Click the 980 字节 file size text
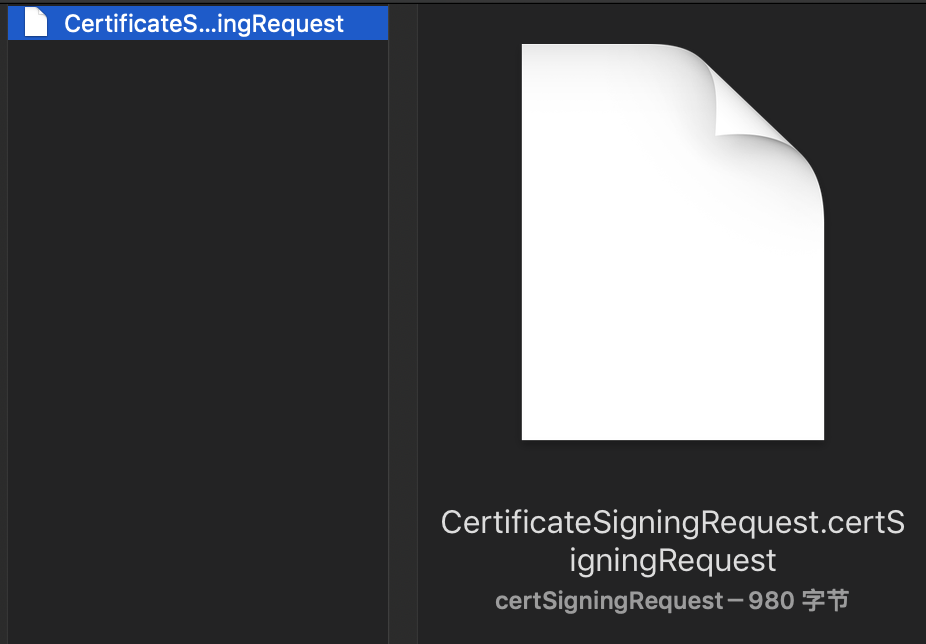Image resolution: width=926 pixels, height=644 pixels. [x=798, y=601]
